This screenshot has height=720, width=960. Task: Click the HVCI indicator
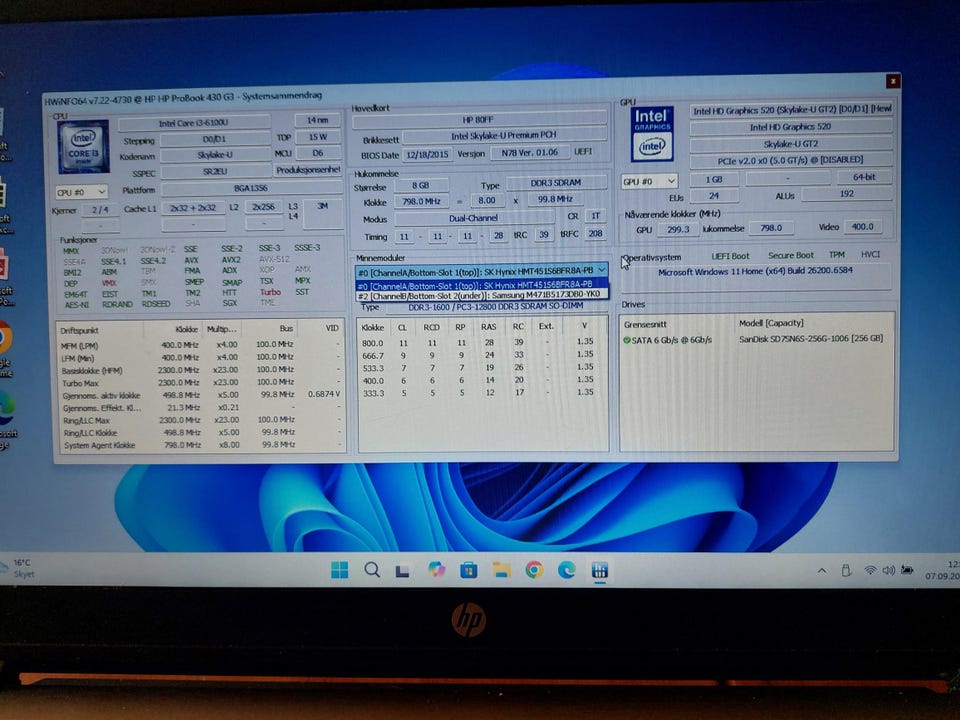[x=870, y=254]
